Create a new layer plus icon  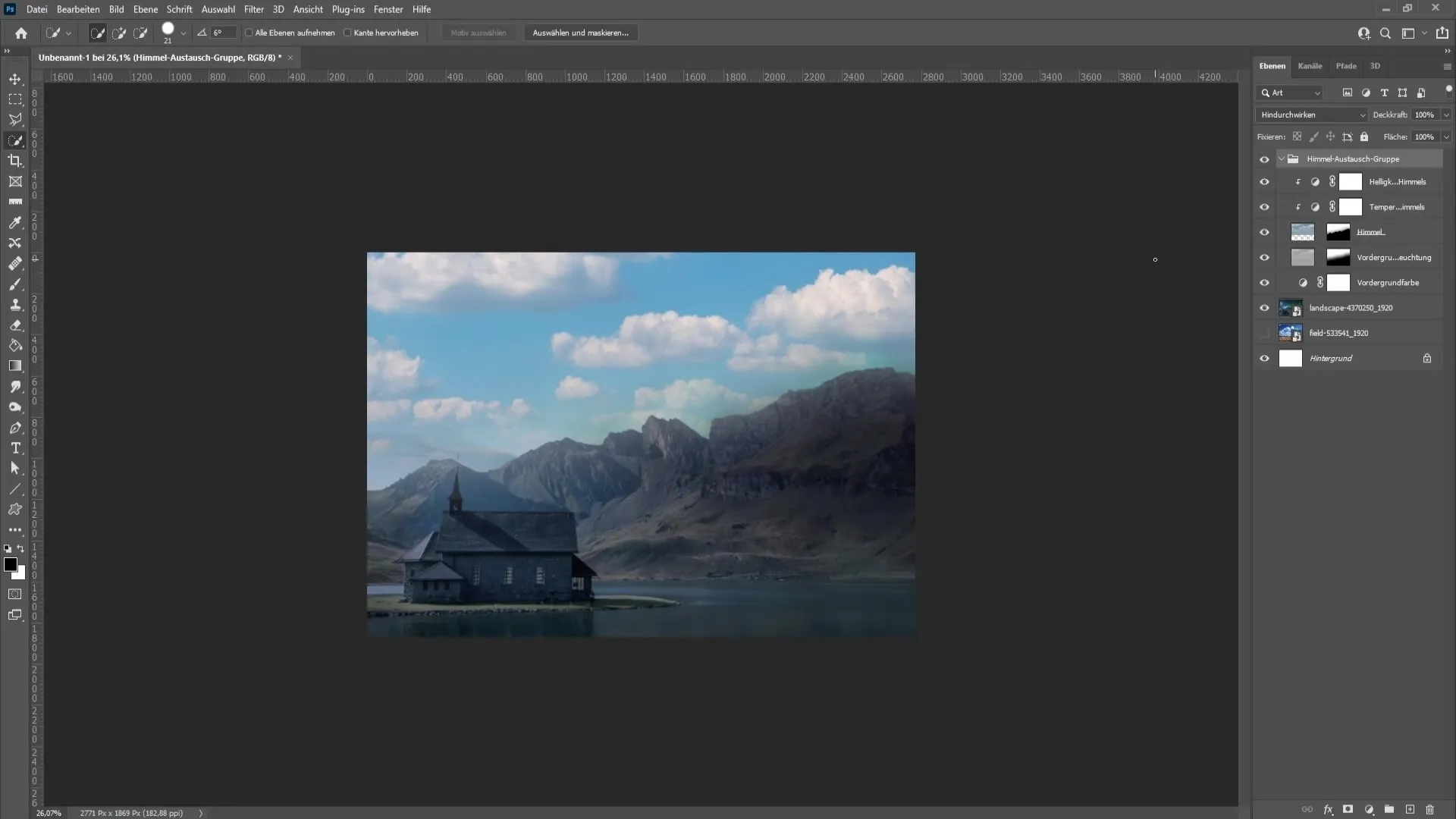click(x=1410, y=810)
